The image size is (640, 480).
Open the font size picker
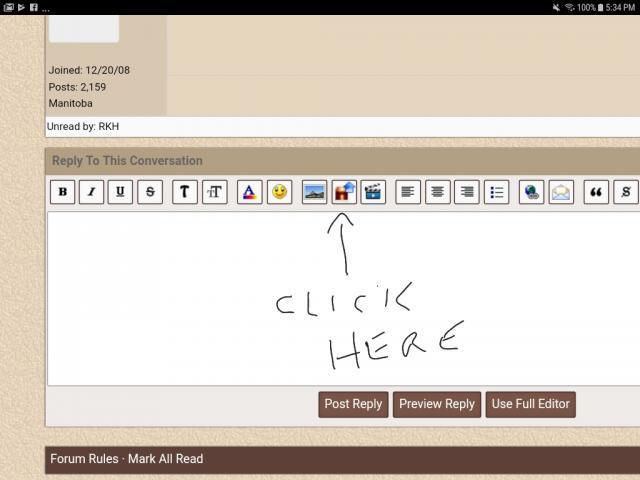tap(214, 192)
